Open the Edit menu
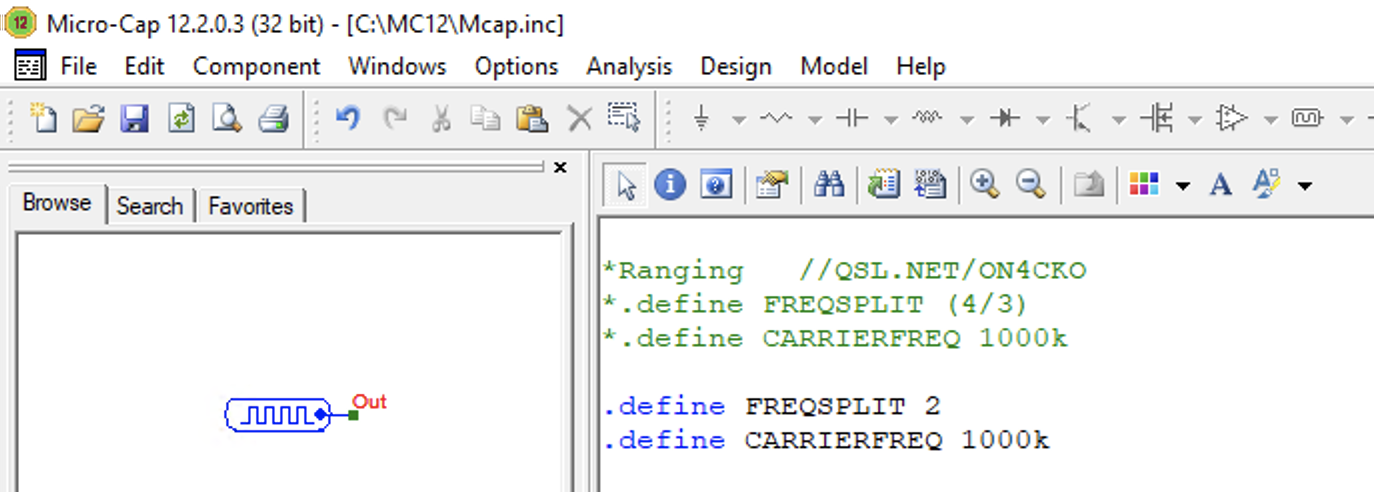This screenshot has height=492, width=1374. tap(144, 66)
